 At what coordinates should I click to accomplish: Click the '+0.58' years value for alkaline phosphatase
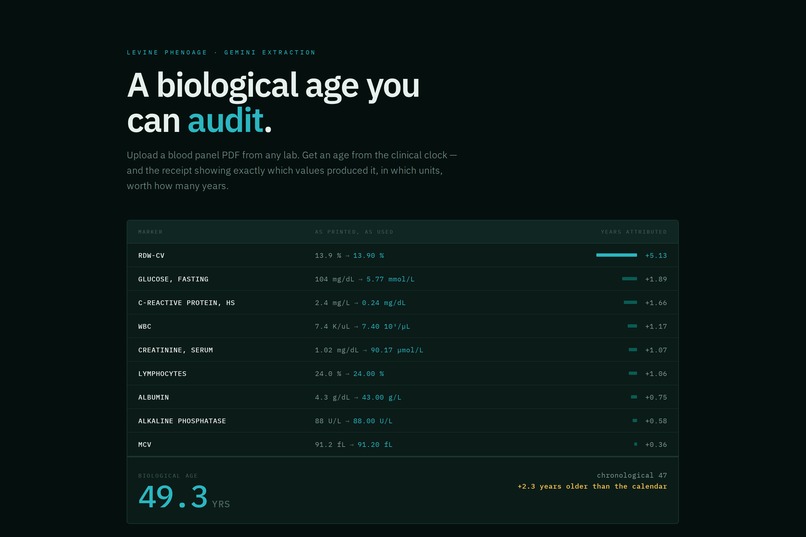point(656,421)
